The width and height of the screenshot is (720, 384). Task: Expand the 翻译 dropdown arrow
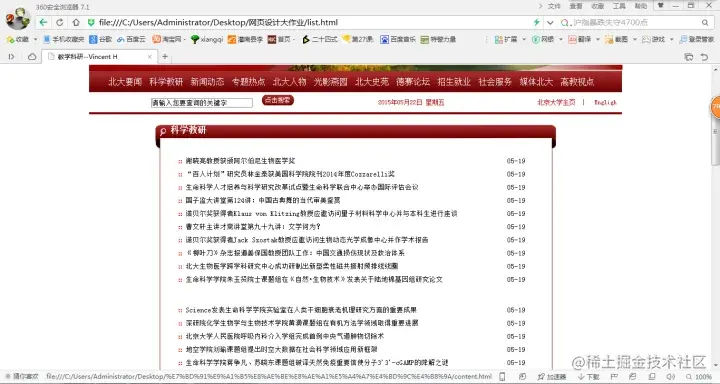coord(598,40)
